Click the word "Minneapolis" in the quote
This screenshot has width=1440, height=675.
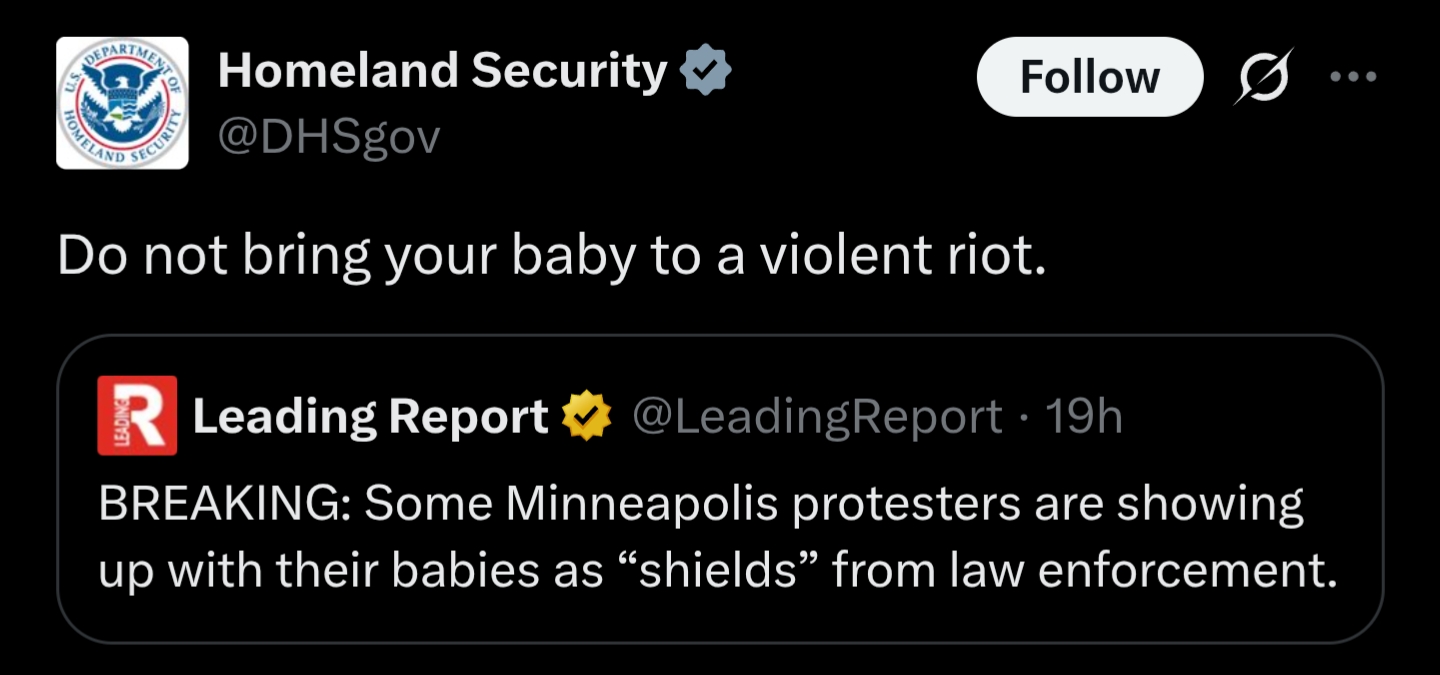[642, 505]
